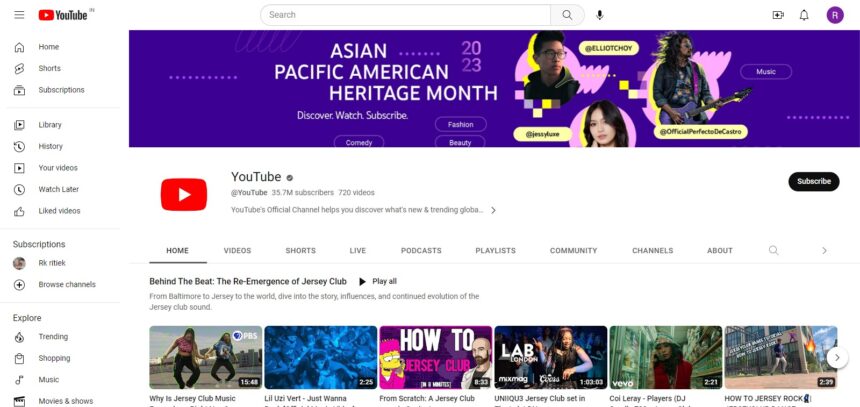Click the Watch Later clock icon
860x407 pixels.
point(19,189)
